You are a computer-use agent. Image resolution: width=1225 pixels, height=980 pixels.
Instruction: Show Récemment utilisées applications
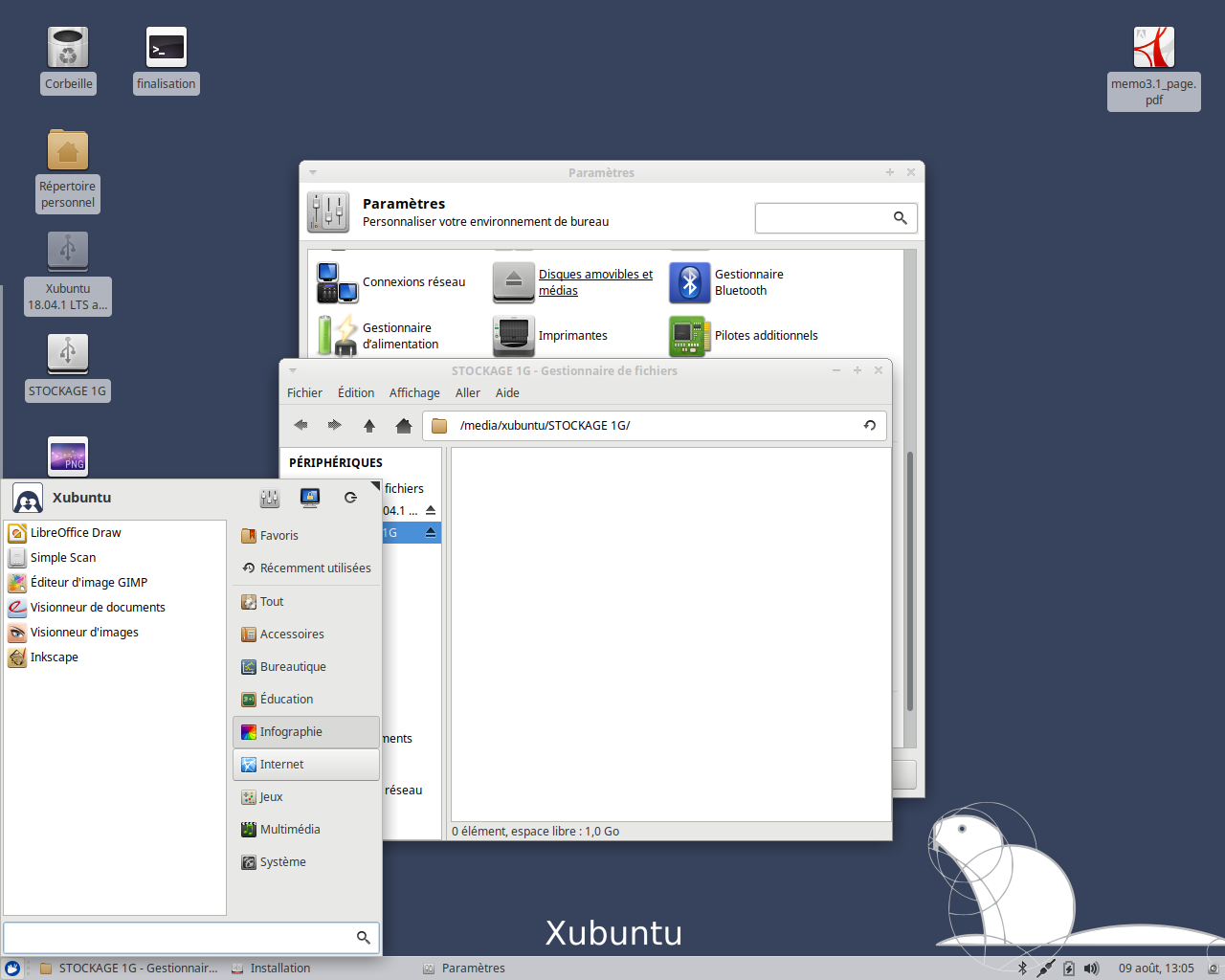(306, 568)
